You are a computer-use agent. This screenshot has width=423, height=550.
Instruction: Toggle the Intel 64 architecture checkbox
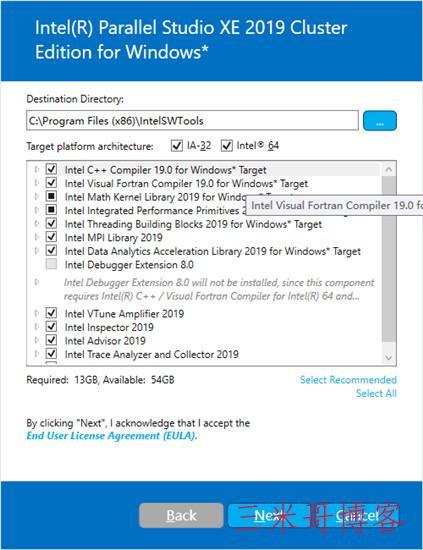(227, 146)
